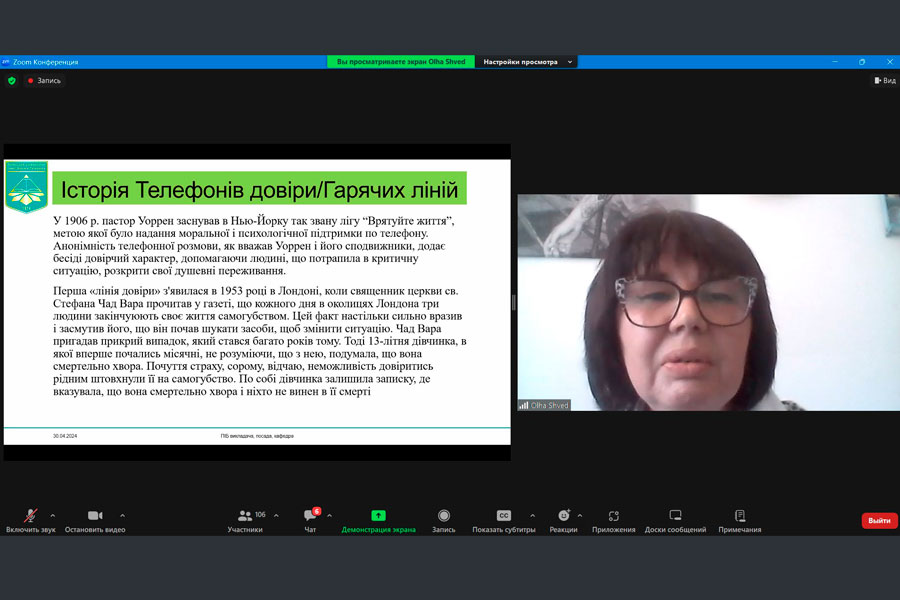Start Демонстрация экрана screen sharing
The image size is (900, 600).
click(x=378, y=521)
